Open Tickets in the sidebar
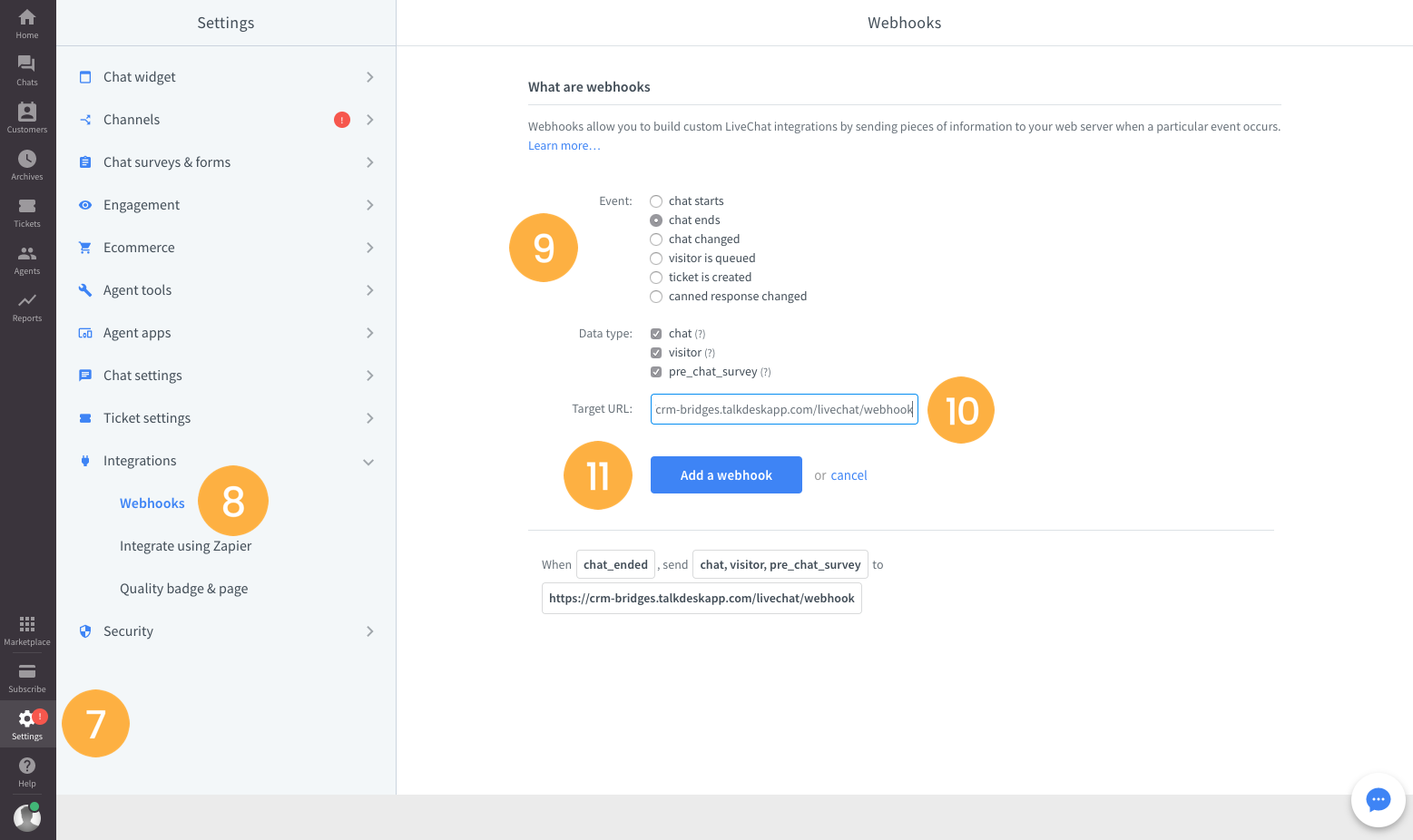The height and width of the screenshot is (840, 1413). (27, 212)
